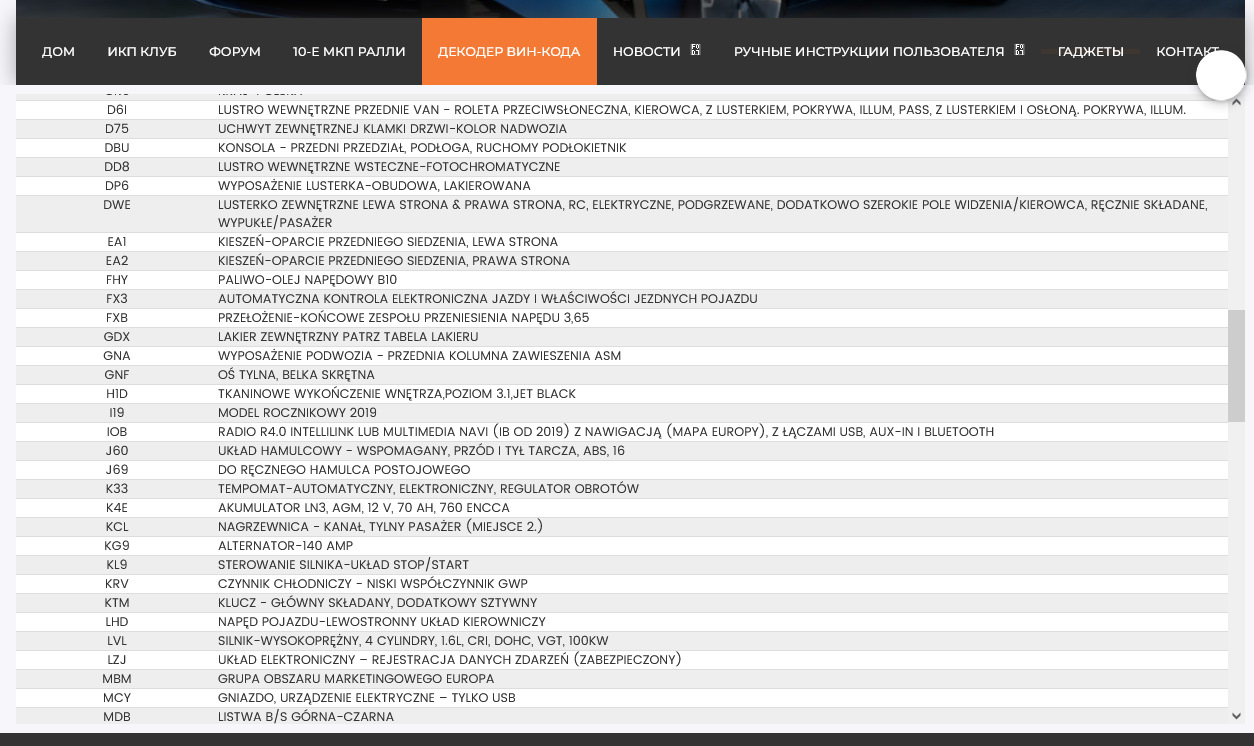This screenshot has width=1254, height=746.
Task: Click description PALIWO-OLEJ NAPĘDOWY B10
Action: tap(308, 280)
